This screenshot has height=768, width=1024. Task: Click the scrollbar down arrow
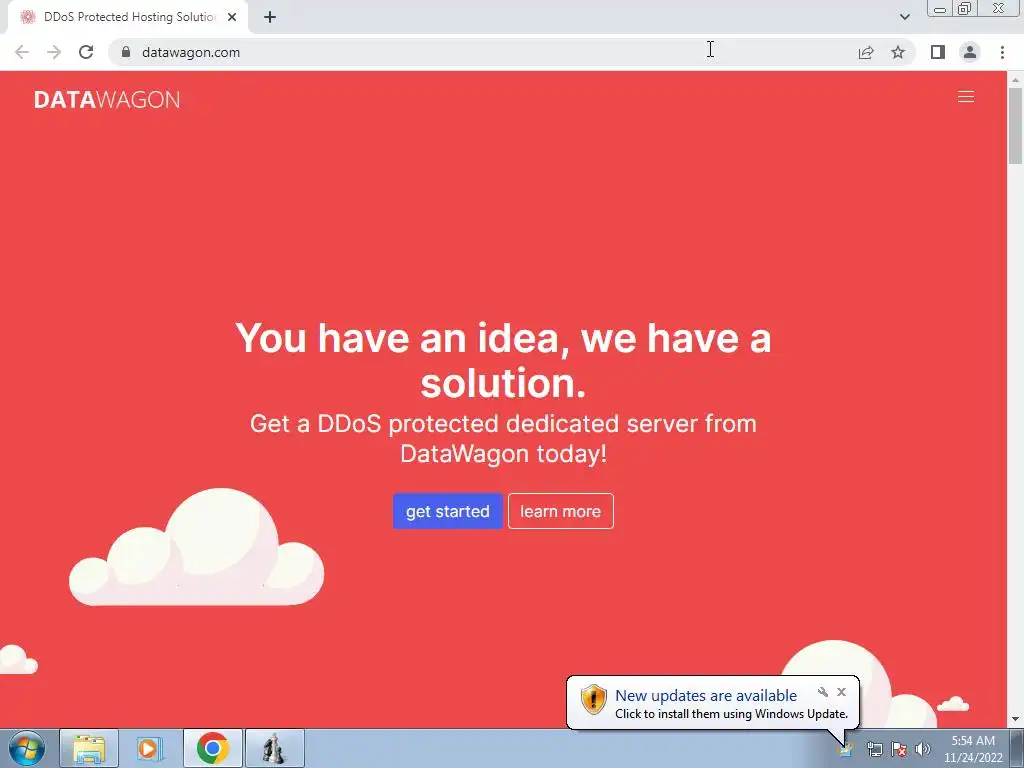(x=1015, y=720)
